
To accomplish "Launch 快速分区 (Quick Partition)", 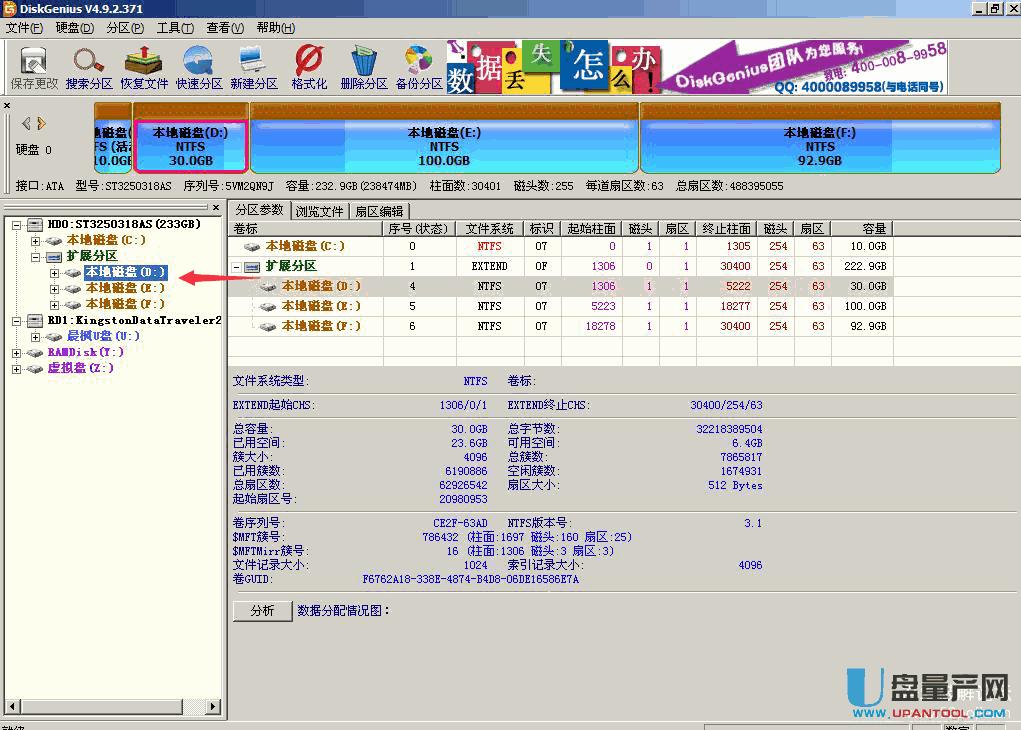I will pyautogui.click(x=197, y=67).
